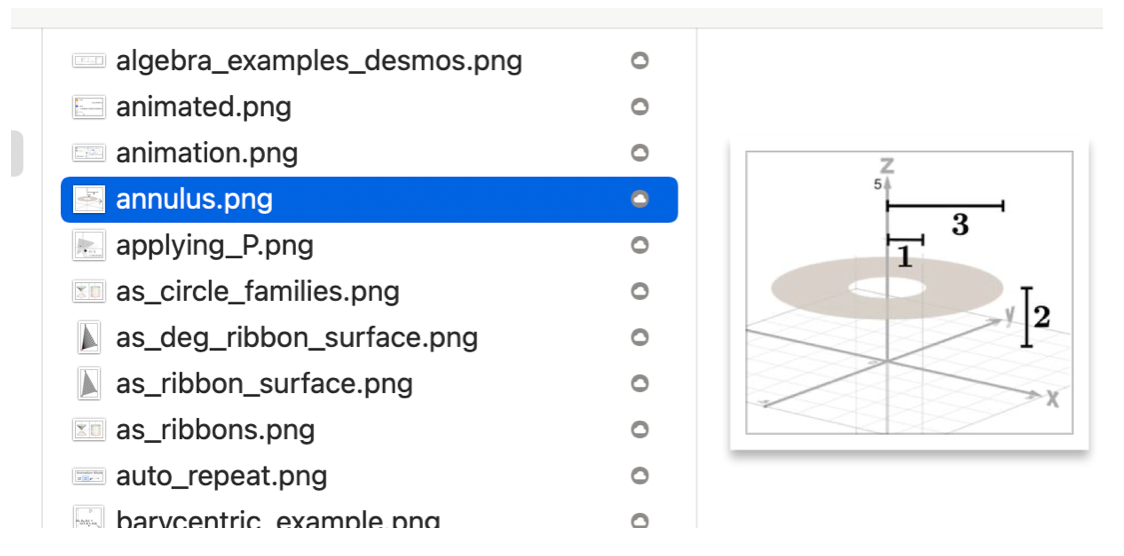Viewport: 1124px width, 556px height.
Task: Click cloud icon beside algebra_examples_desmos.png
Action: click(x=640, y=61)
